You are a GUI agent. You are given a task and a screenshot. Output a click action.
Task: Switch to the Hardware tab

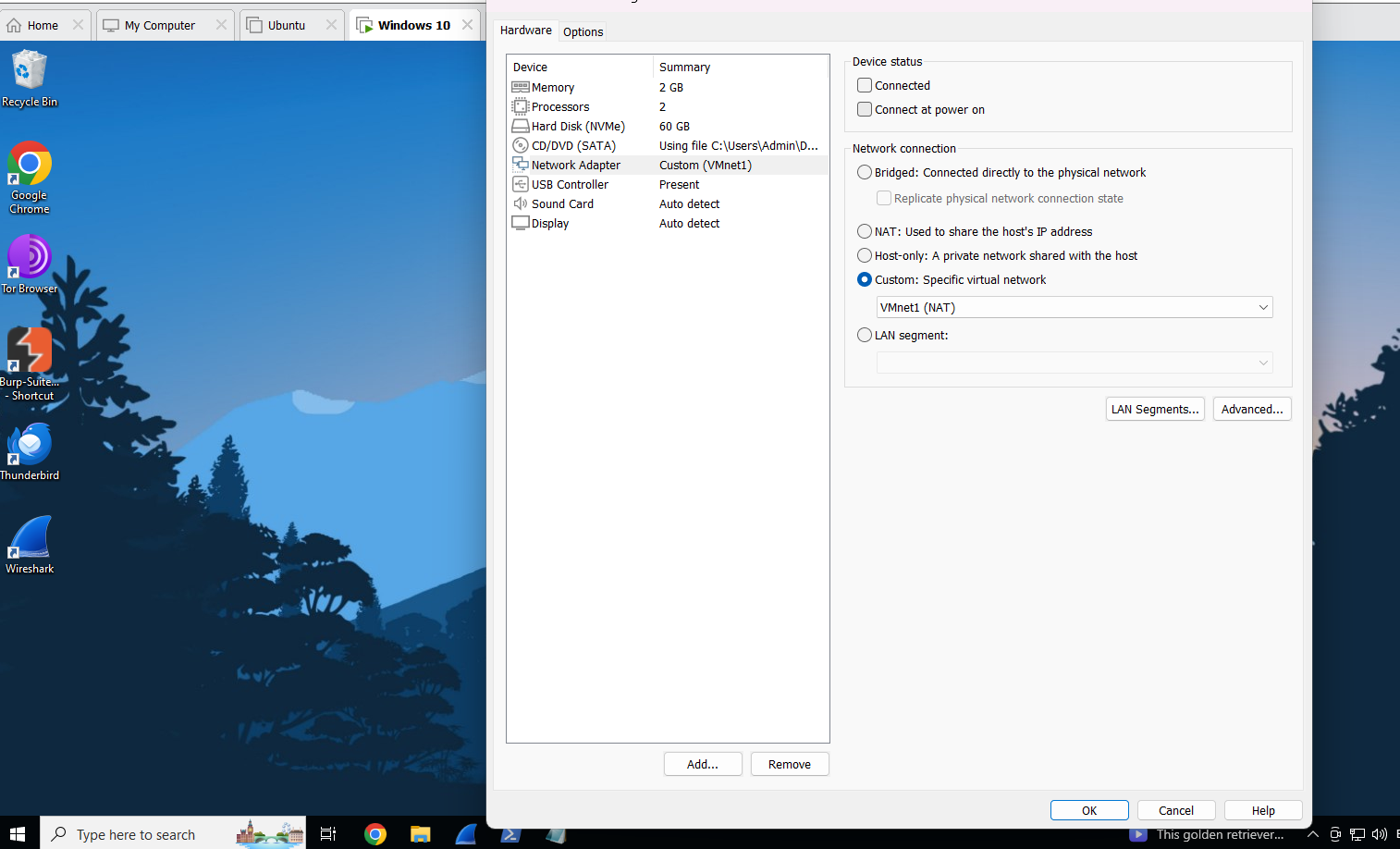tap(526, 31)
